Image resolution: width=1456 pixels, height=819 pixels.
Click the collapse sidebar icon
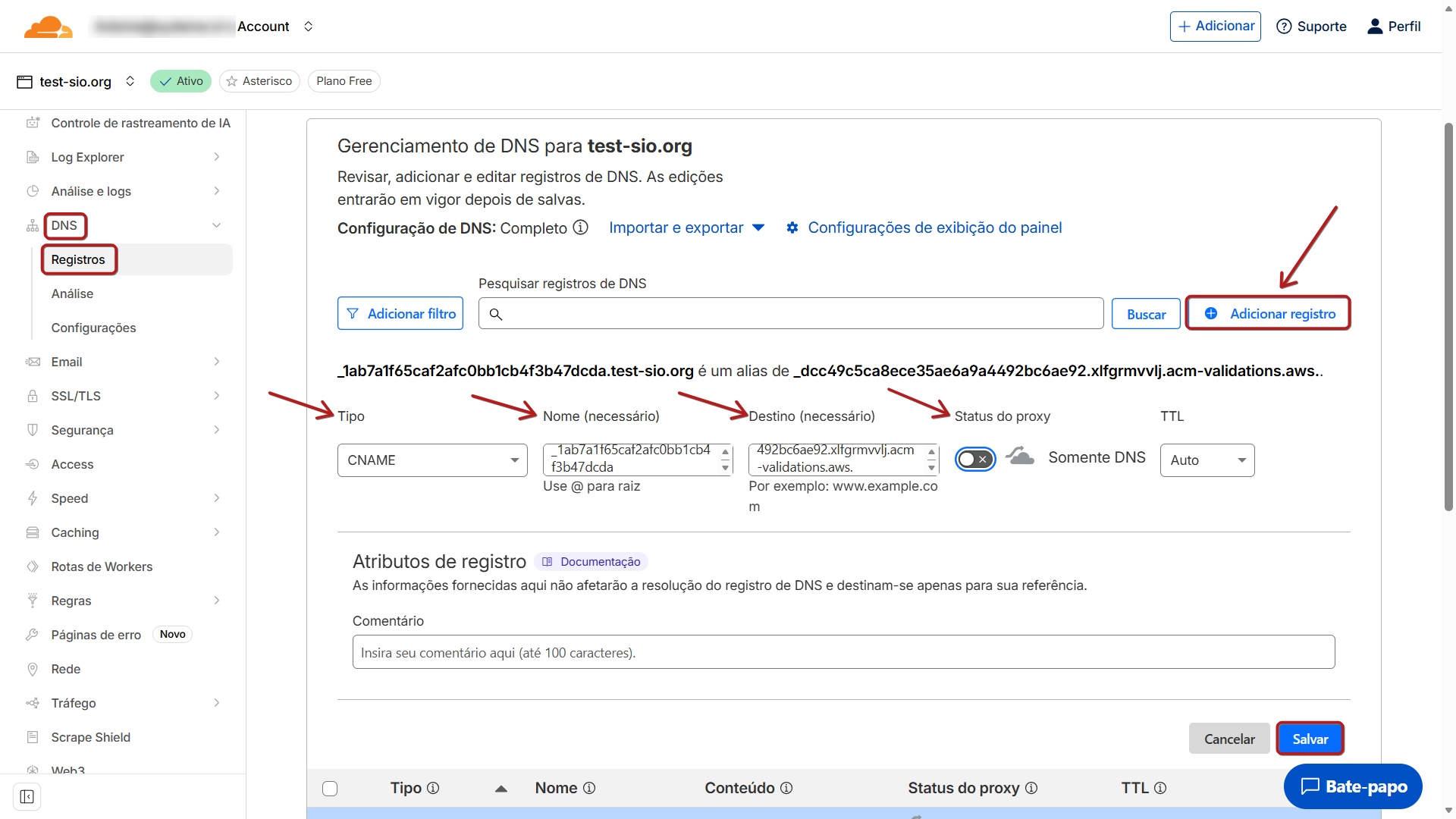(x=27, y=797)
